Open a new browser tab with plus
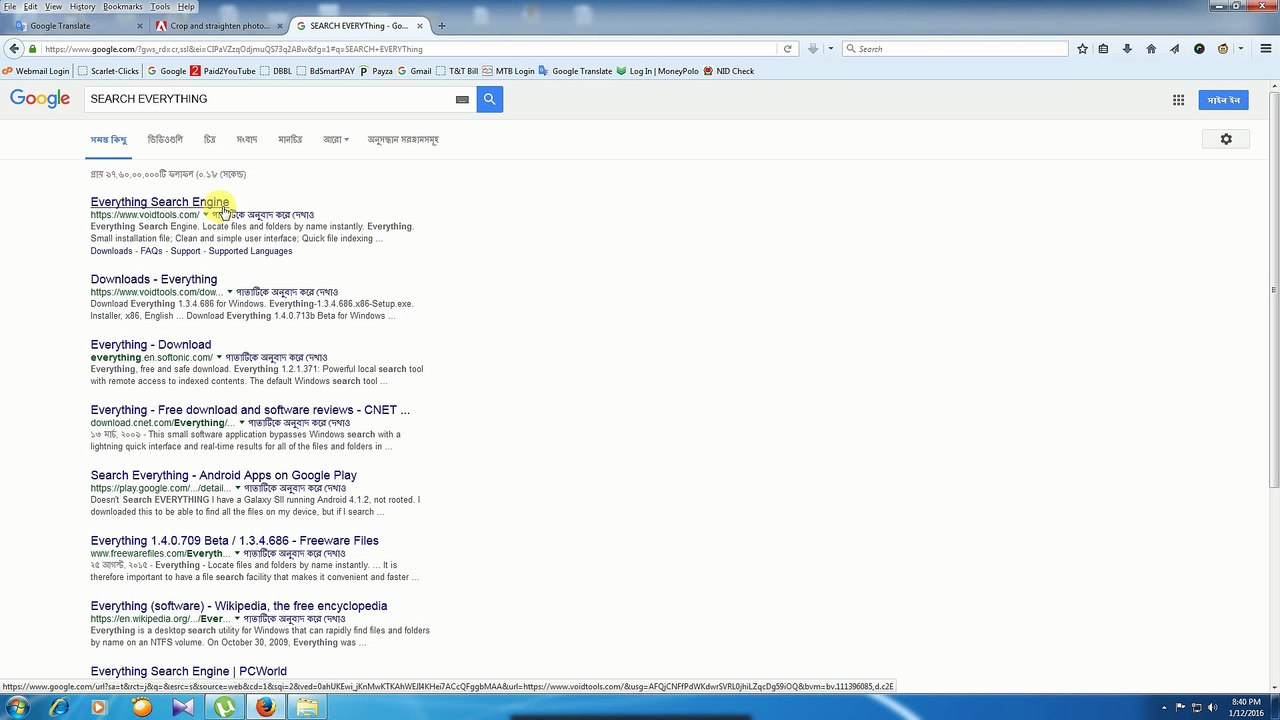 click(x=442, y=26)
